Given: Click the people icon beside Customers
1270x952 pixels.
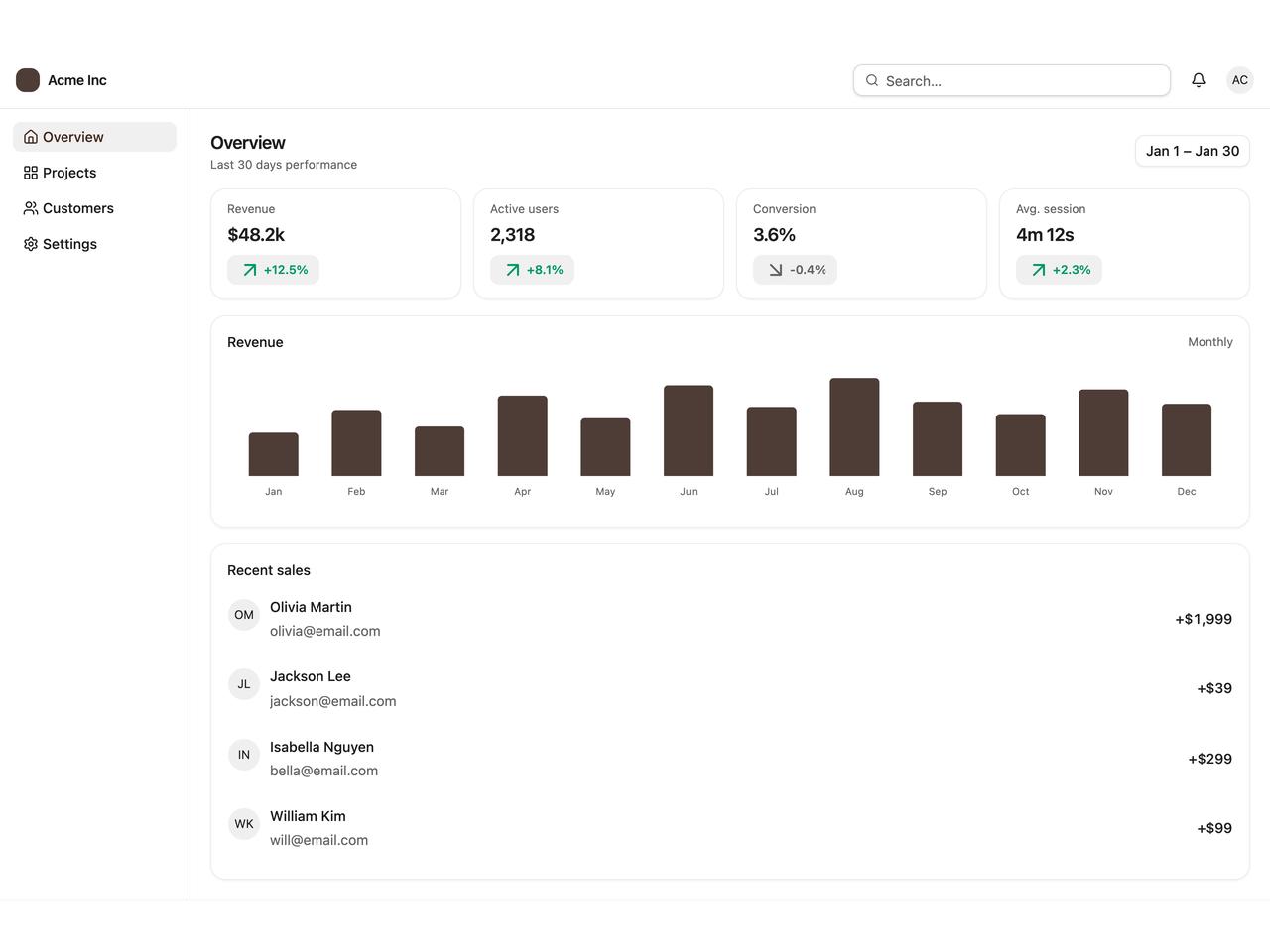Looking at the screenshot, I should point(31,208).
